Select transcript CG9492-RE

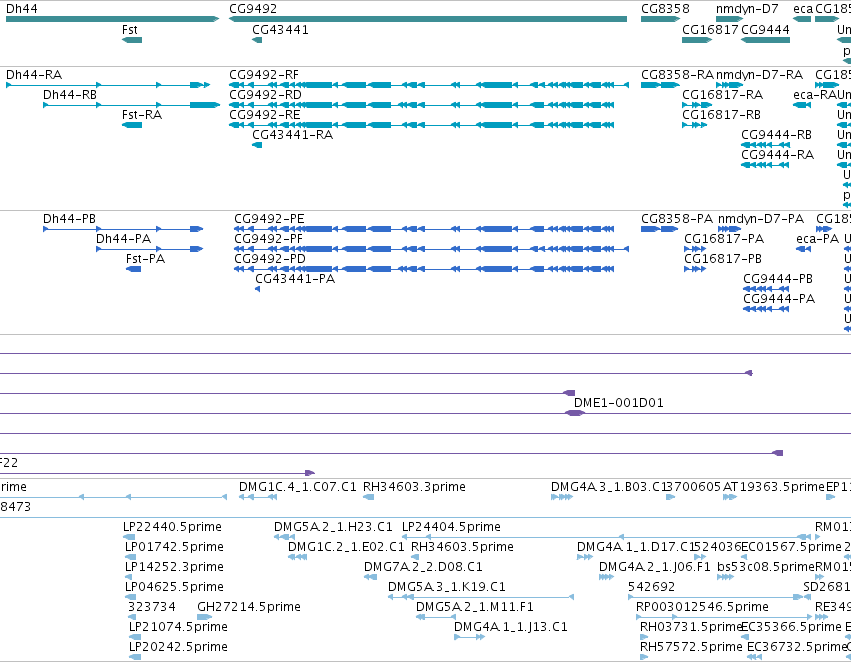tap(422, 125)
